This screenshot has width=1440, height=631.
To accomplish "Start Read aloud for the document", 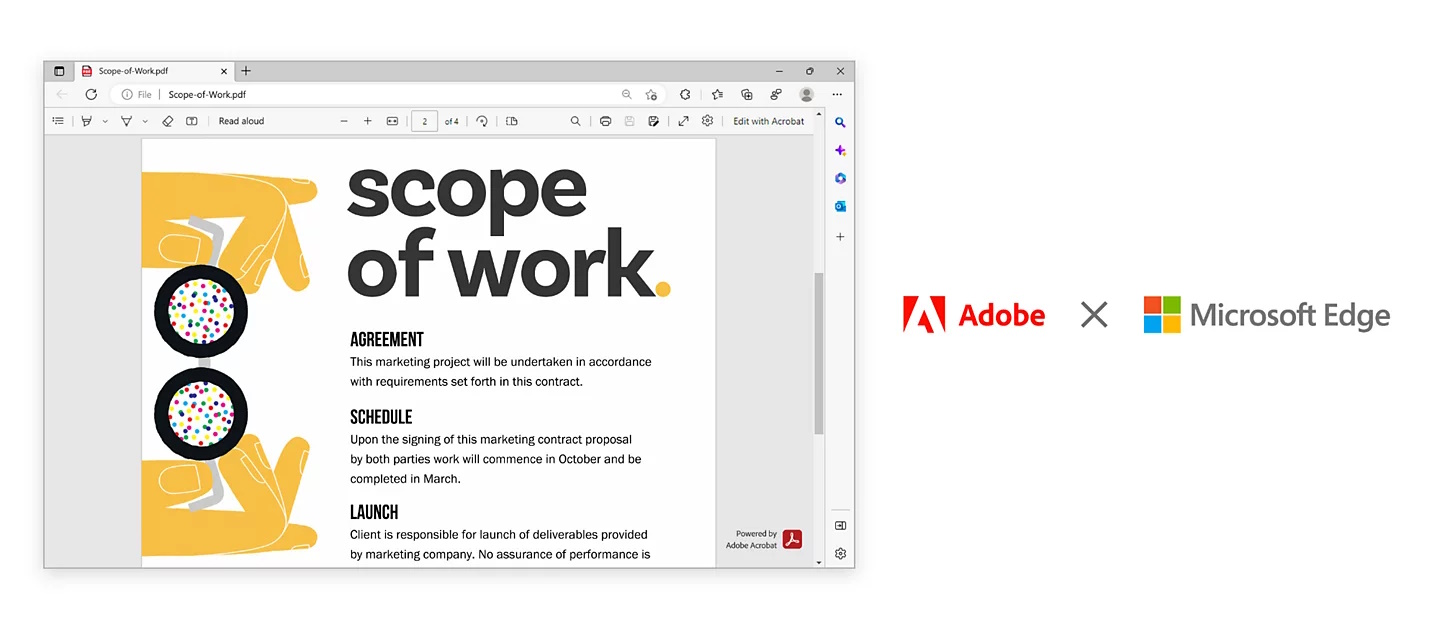I will 240,121.
